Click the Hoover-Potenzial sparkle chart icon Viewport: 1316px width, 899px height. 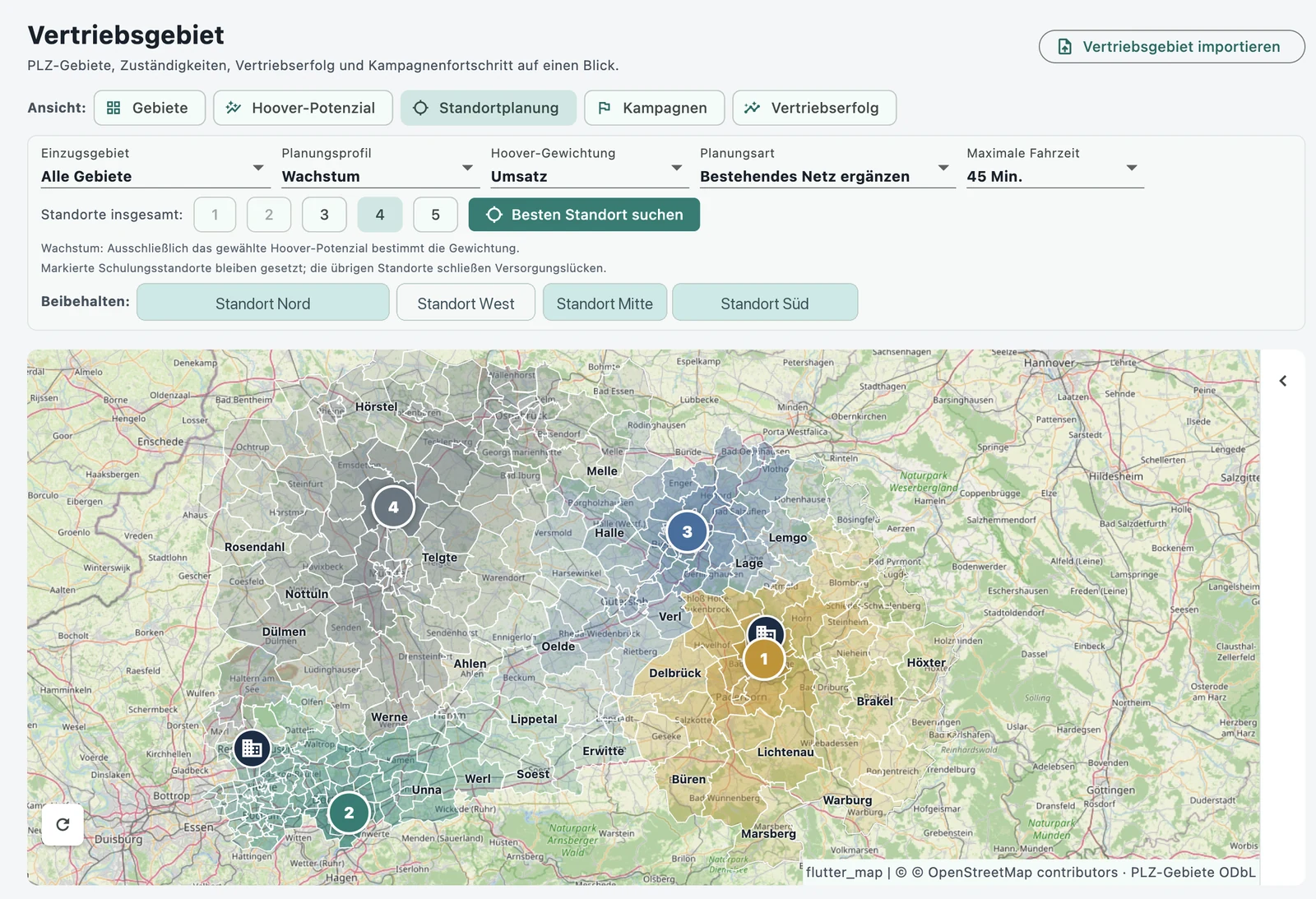(234, 108)
